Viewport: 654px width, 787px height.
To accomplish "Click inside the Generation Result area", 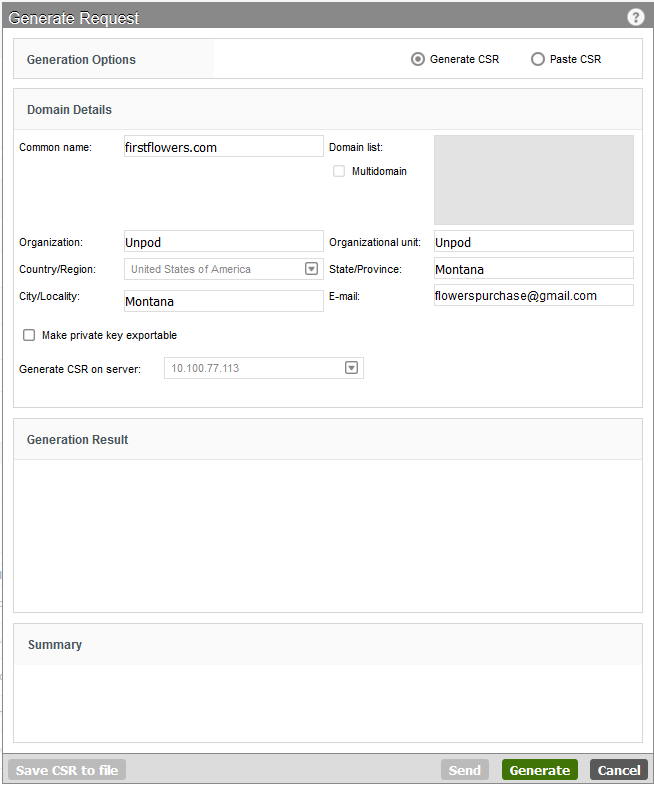I will click(328, 536).
